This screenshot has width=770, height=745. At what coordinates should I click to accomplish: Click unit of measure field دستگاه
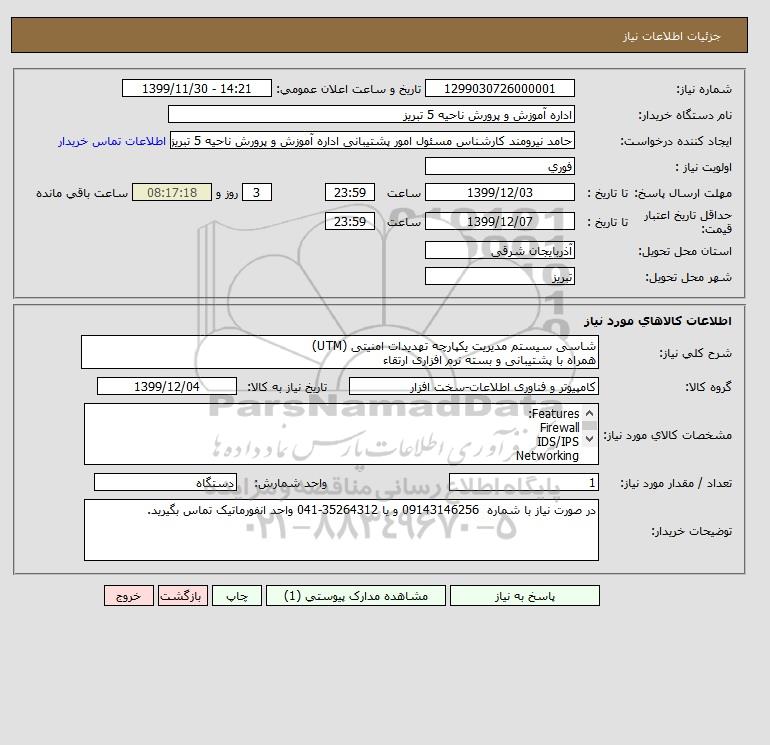pos(165,483)
